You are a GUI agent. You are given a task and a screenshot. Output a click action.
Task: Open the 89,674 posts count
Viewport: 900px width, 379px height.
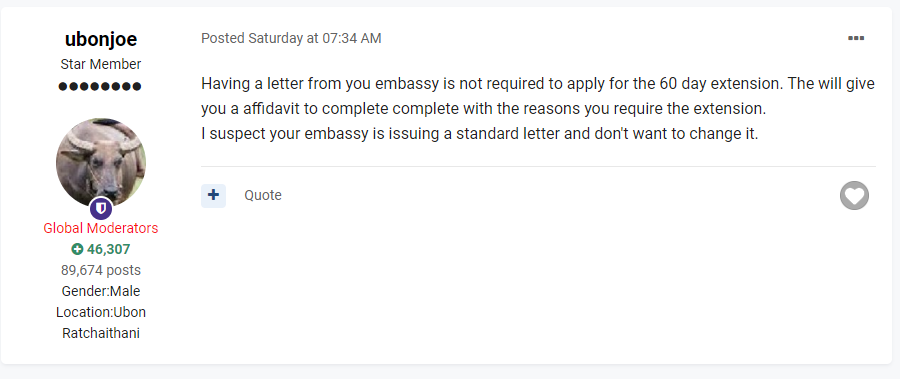101,270
